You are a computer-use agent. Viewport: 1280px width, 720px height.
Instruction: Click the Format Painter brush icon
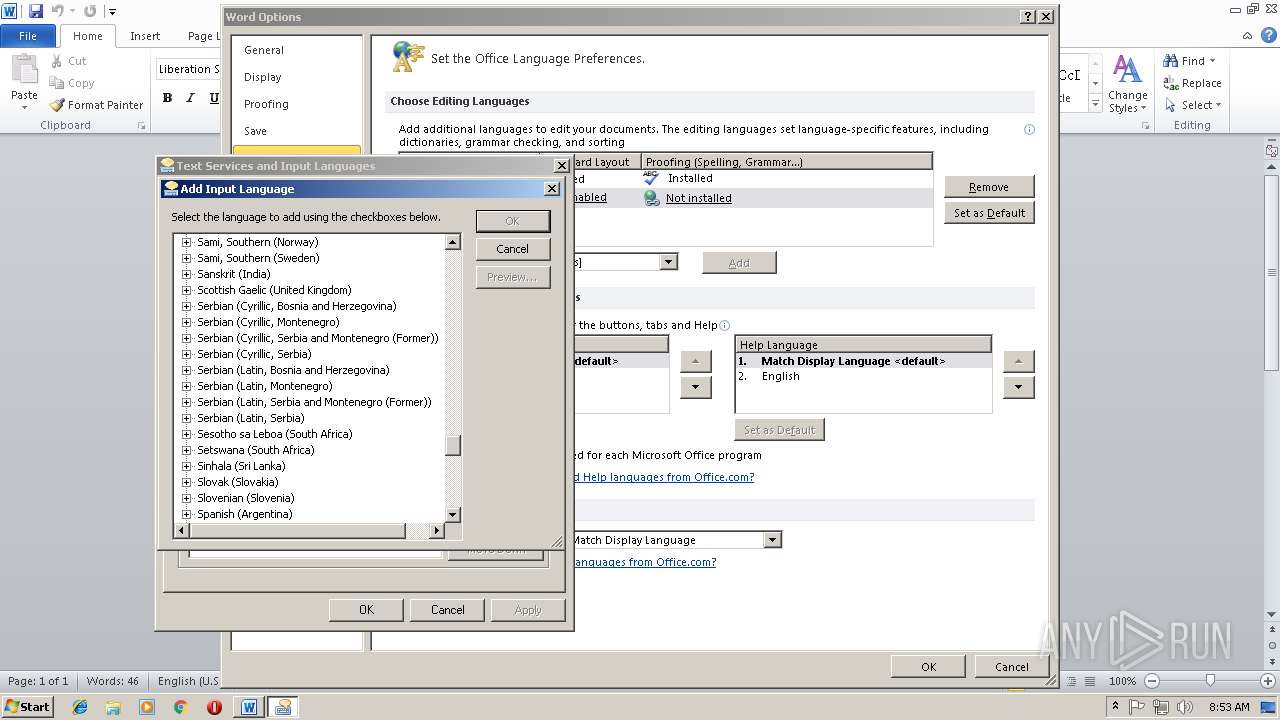(x=58, y=105)
